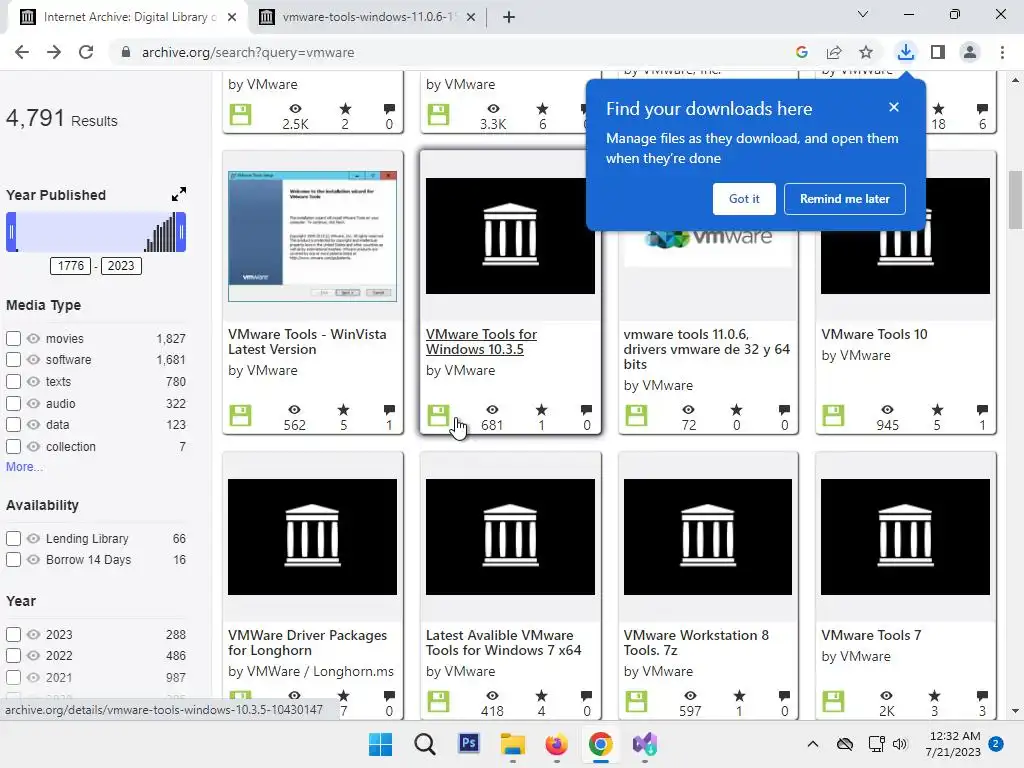1024x768 pixels.
Task: Click Got it in downloads popup
Action: point(744,199)
